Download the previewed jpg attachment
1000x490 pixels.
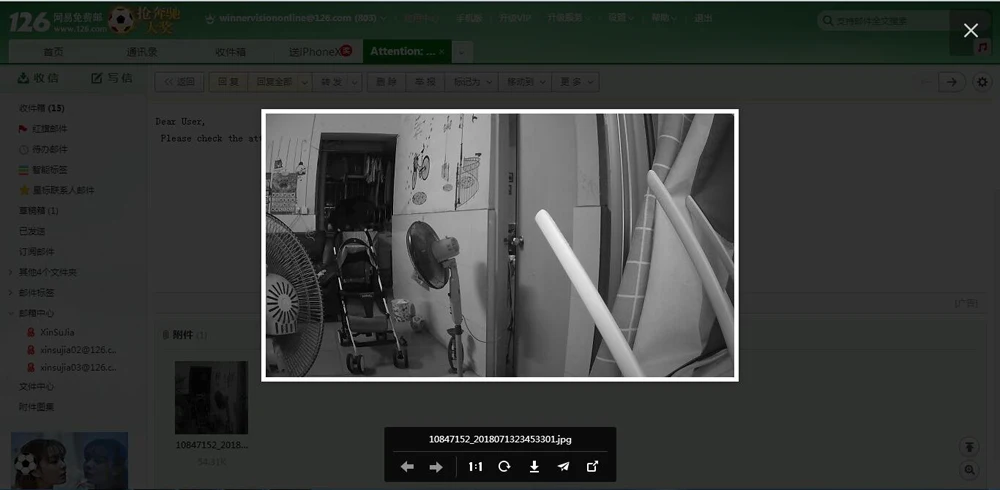(534, 467)
